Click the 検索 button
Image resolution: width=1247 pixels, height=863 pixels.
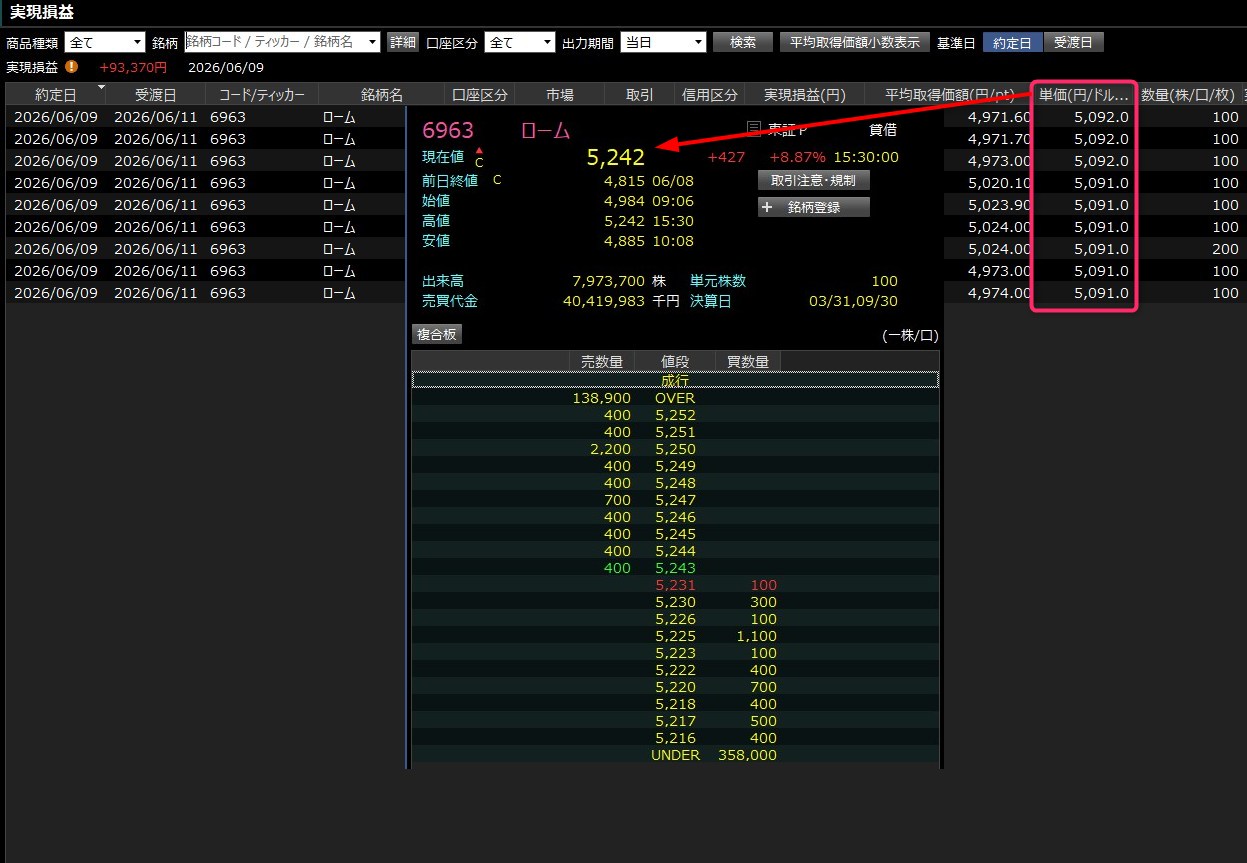[x=743, y=42]
